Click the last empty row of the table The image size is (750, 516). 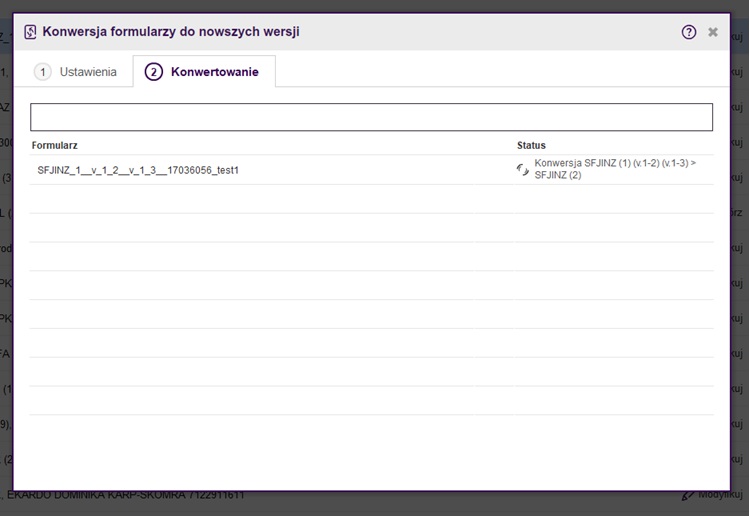(x=371, y=401)
